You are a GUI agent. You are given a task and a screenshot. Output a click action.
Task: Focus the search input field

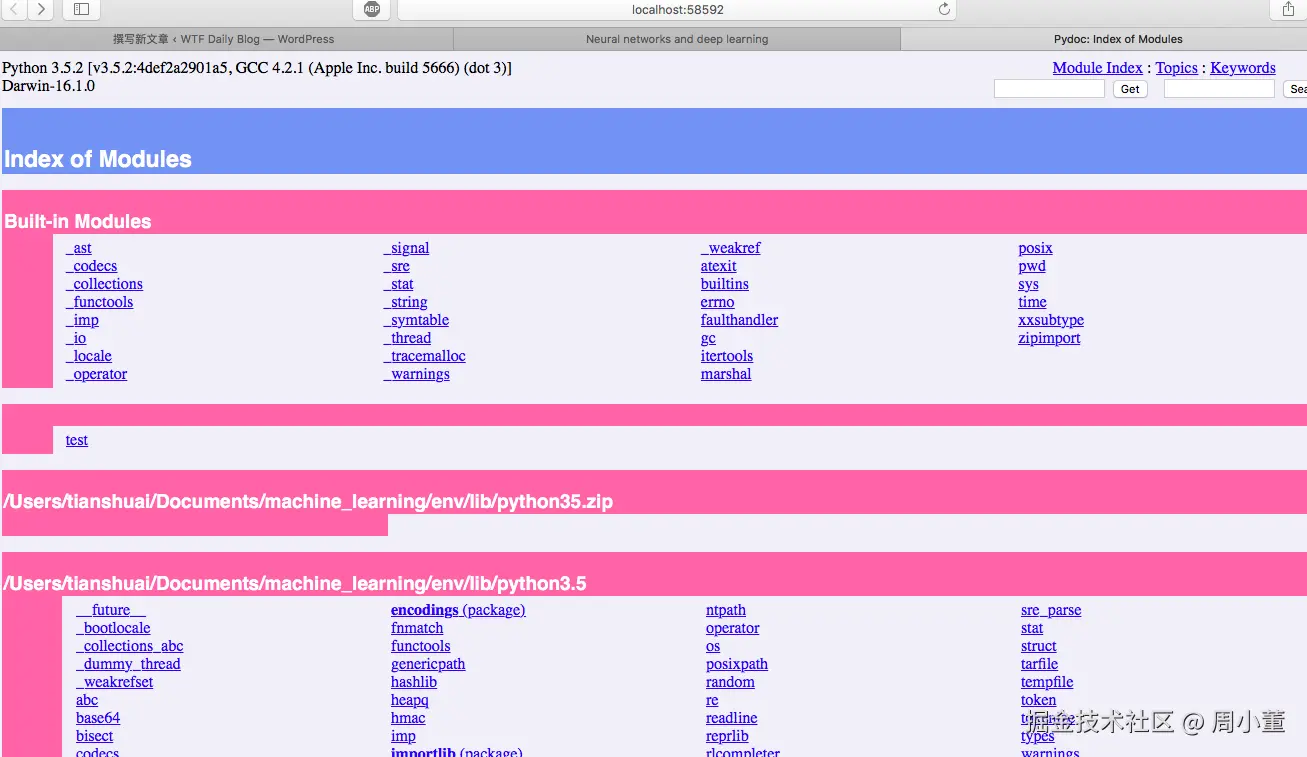pyautogui.click(x=1219, y=89)
